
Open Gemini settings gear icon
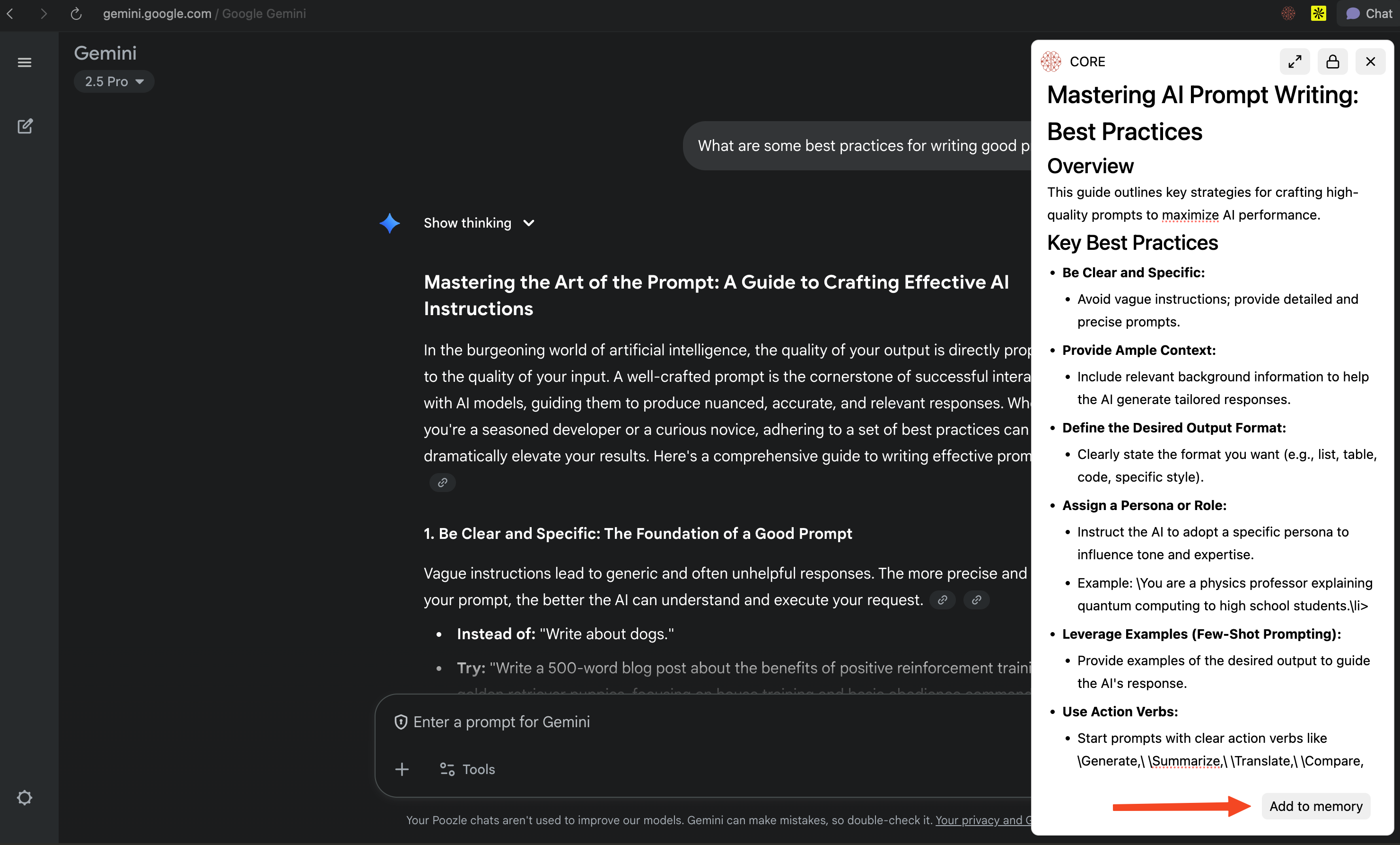click(x=25, y=797)
